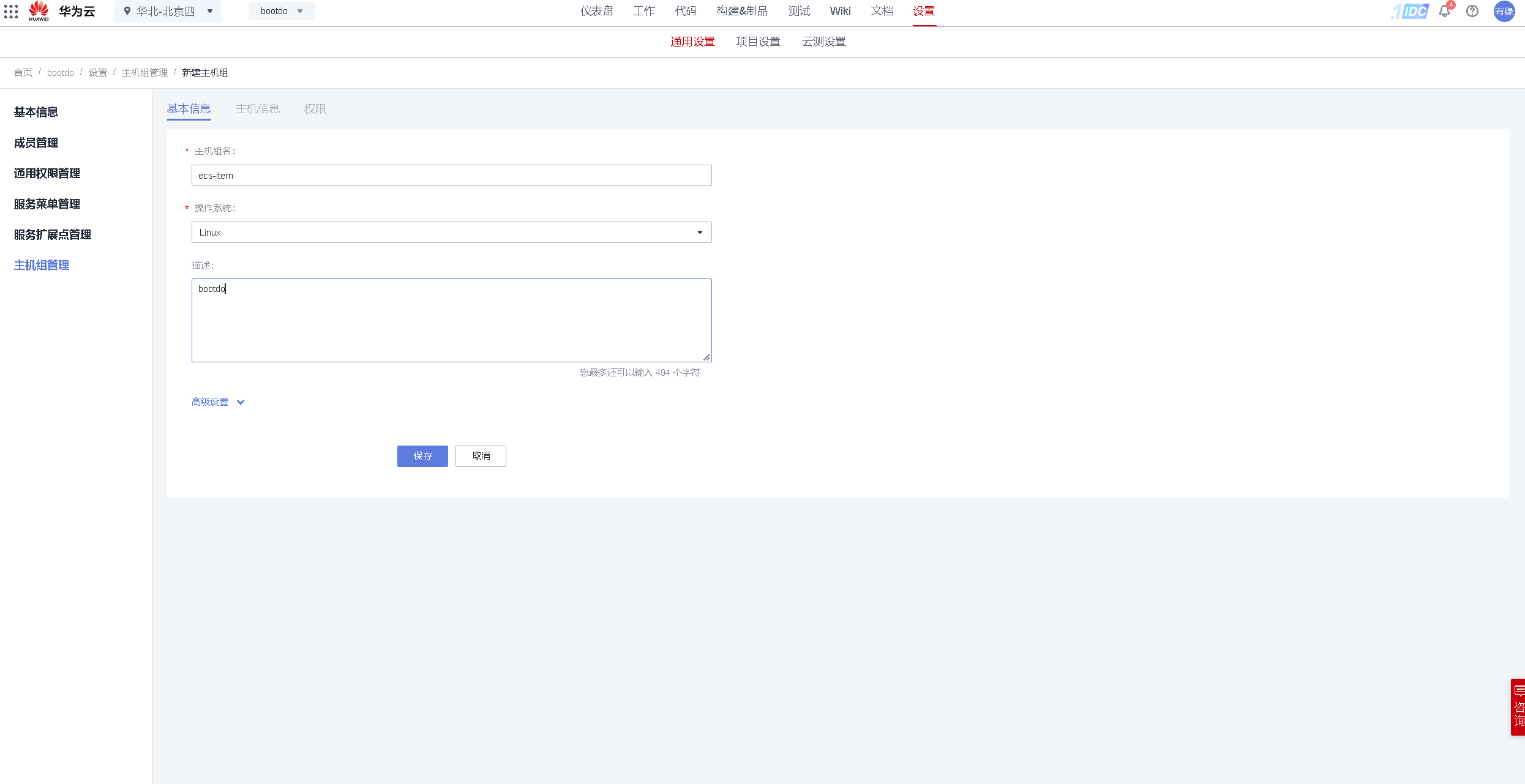Open 主机组管理 breadcrumb link
Image resolution: width=1525 pixels, height=784 pixels.
(x=144, y=72)
